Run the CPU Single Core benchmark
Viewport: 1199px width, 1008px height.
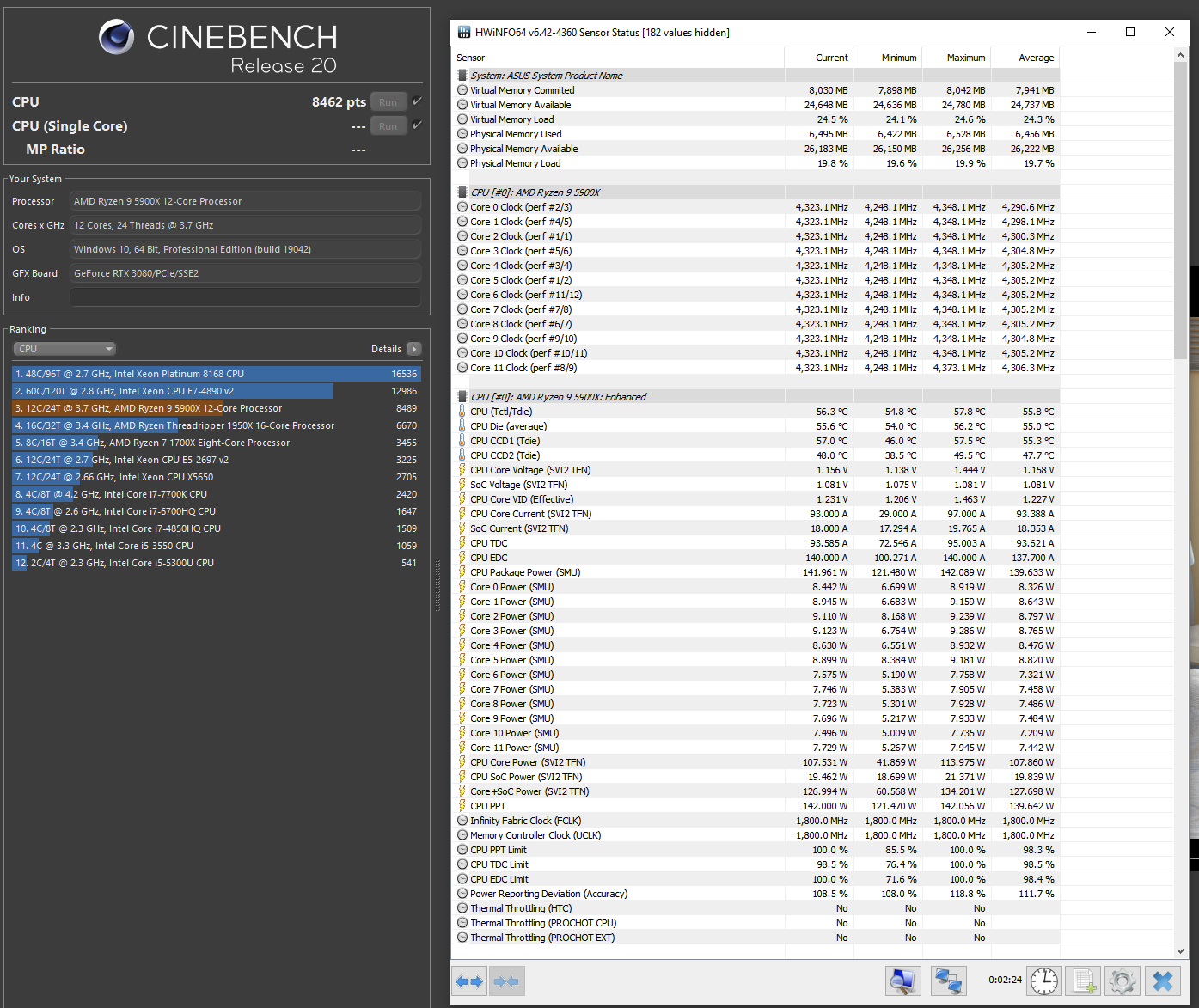[388, 126]
